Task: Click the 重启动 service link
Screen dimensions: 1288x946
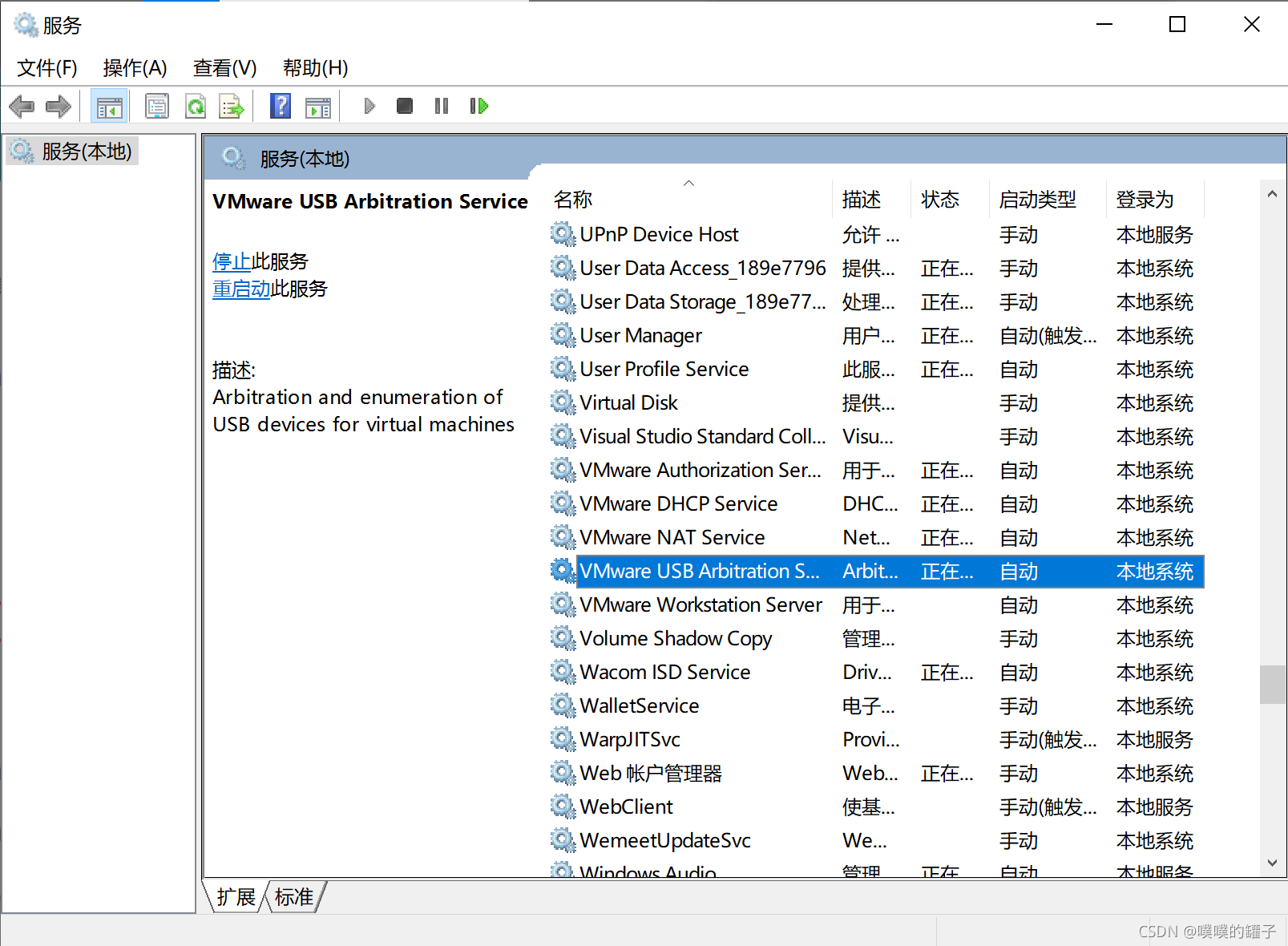Action: point(241,289)
